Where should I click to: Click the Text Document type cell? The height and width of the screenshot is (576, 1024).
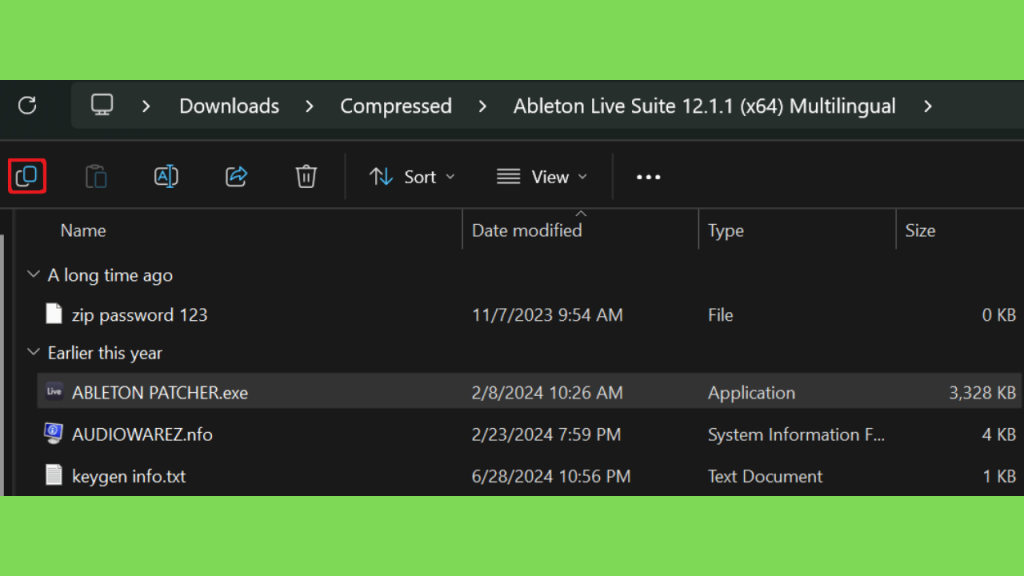click(x=765, y=476)
